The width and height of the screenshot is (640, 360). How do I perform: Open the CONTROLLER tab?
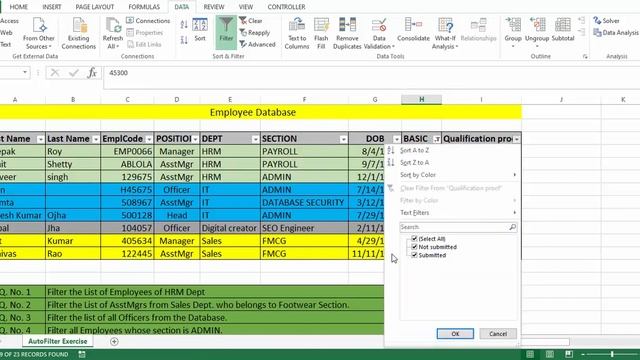[x=286, y=7]
